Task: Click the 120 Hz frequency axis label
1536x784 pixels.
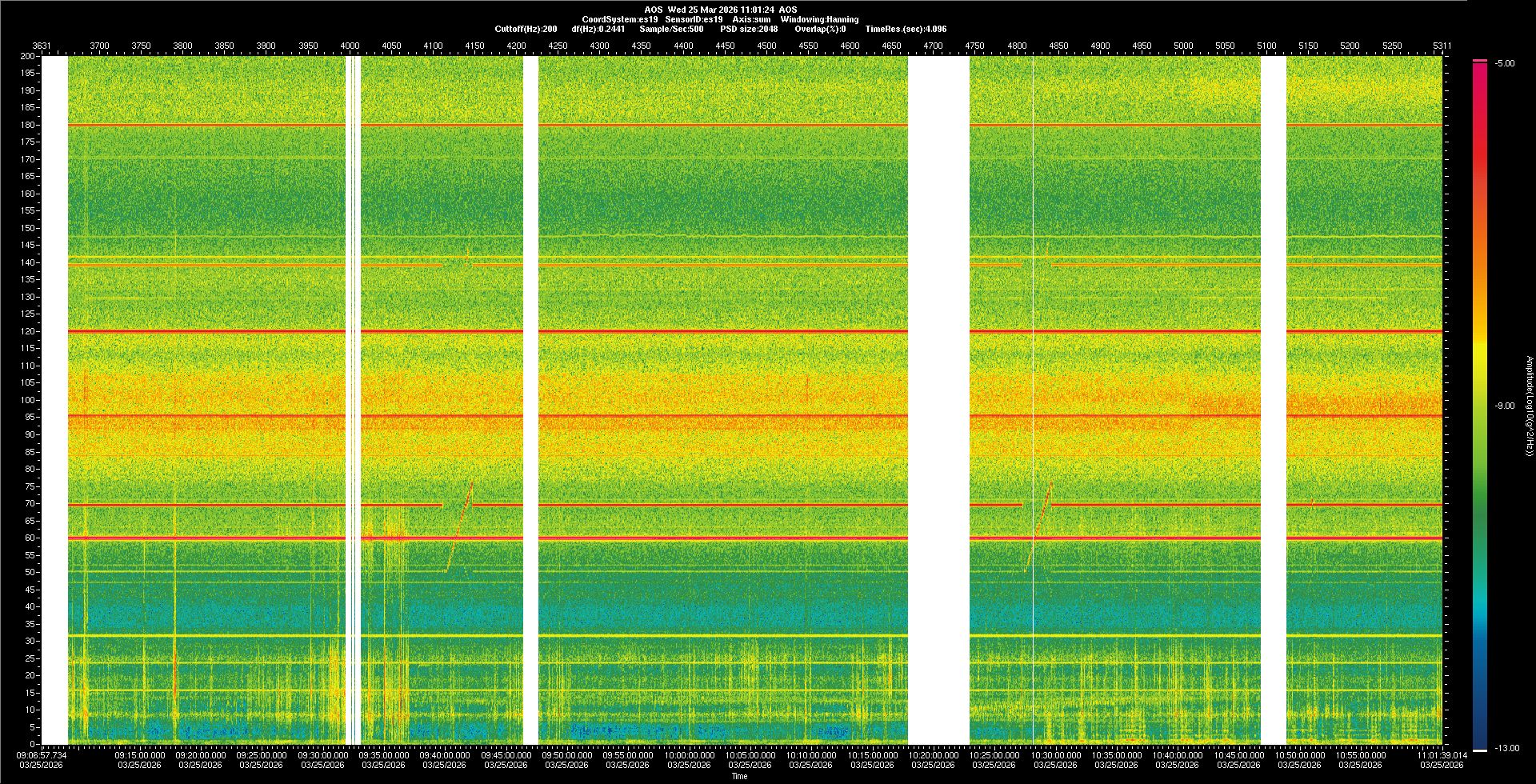Action: coord(28,331)
